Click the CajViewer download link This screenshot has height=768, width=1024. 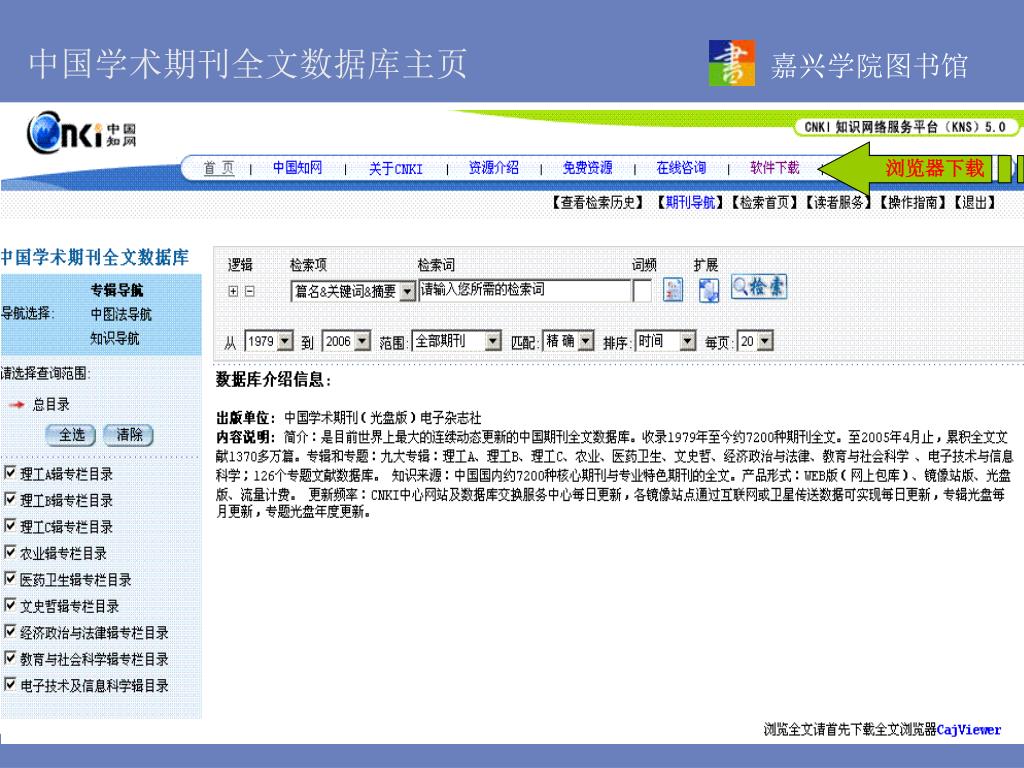coord(968,729)
